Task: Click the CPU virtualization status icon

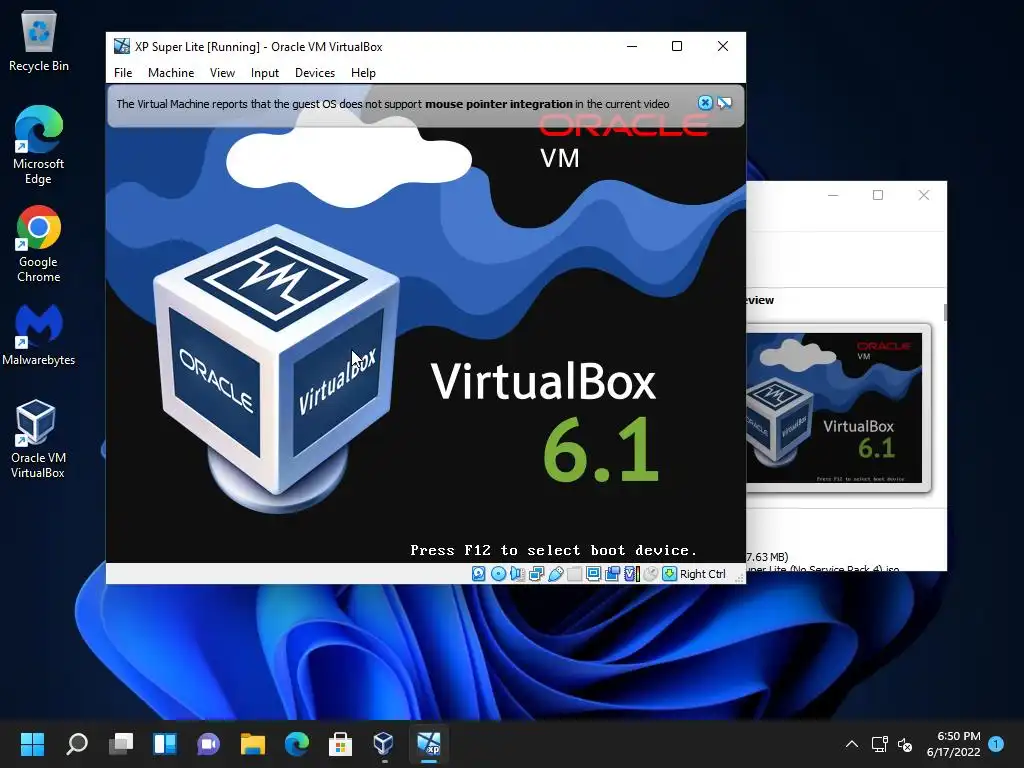Action: [632, 573]
